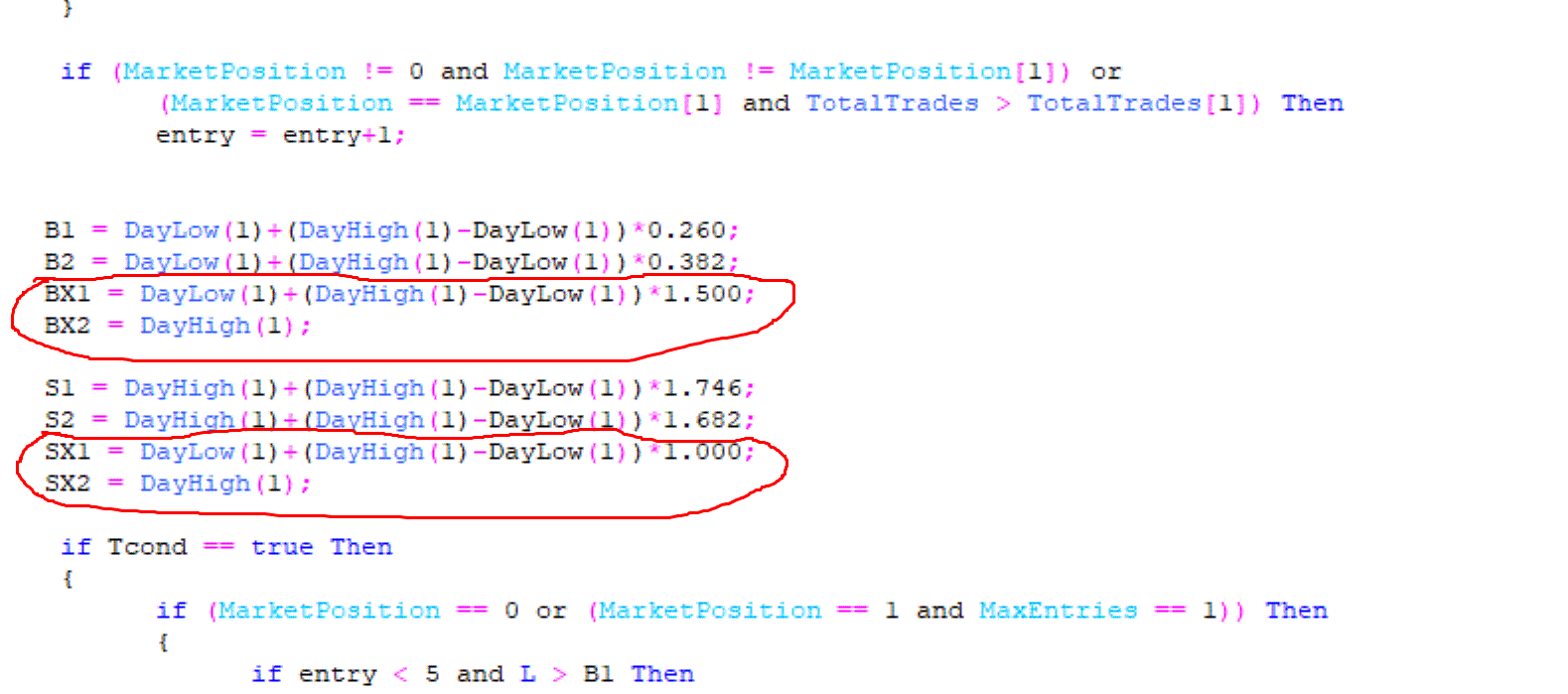
Task: Click the B1 variable at its assignment line start
Action: pos(60,230)
